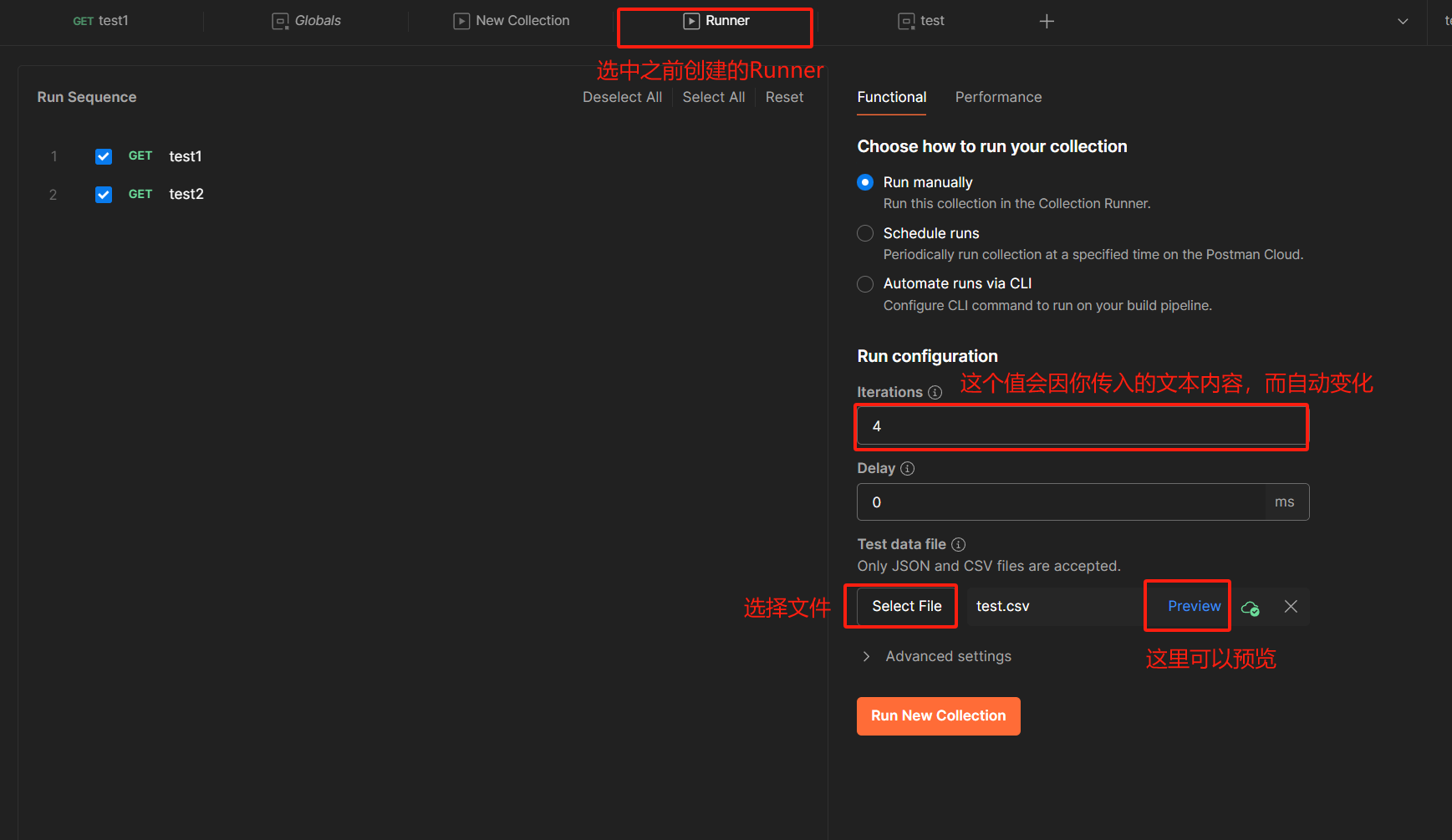
Task: Click Select All in Run Sequence
Action: point(714,97)
